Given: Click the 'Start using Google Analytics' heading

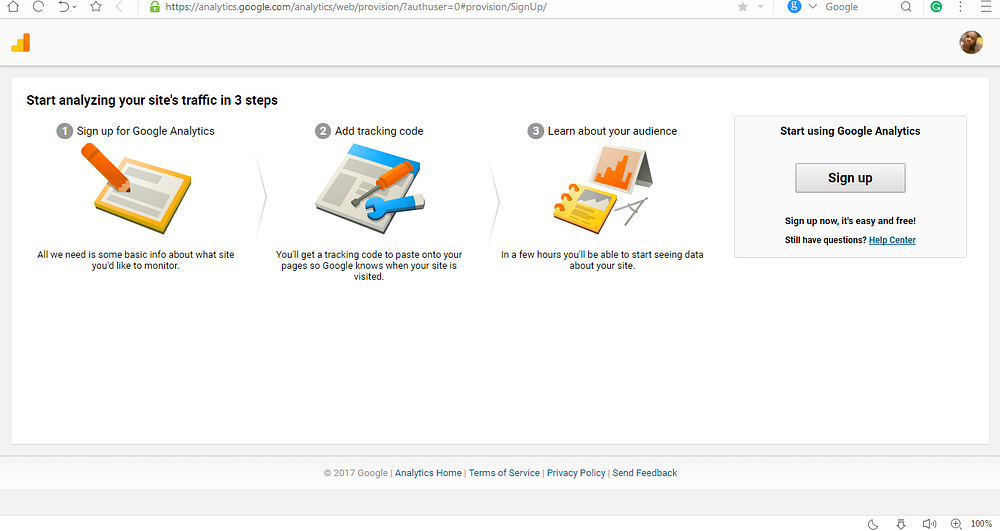Looking at the screenshot, I should 850,131.
